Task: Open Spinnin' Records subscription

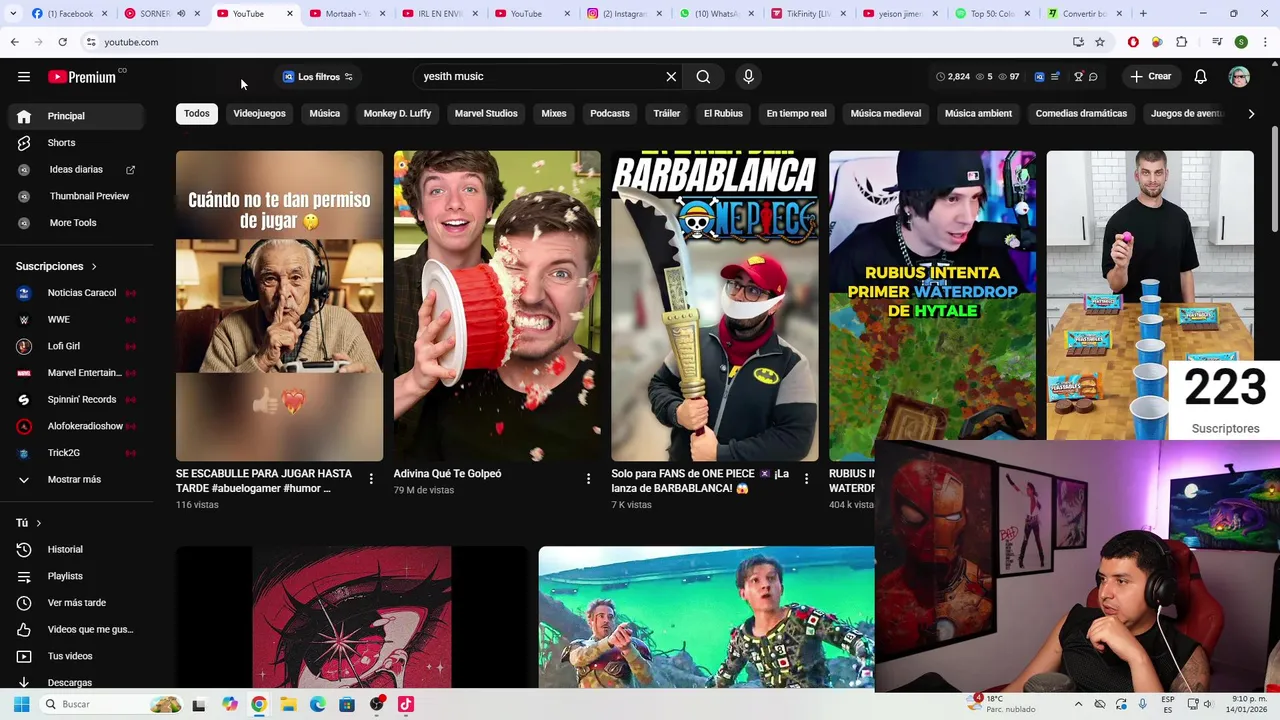Action: point(77,399)
